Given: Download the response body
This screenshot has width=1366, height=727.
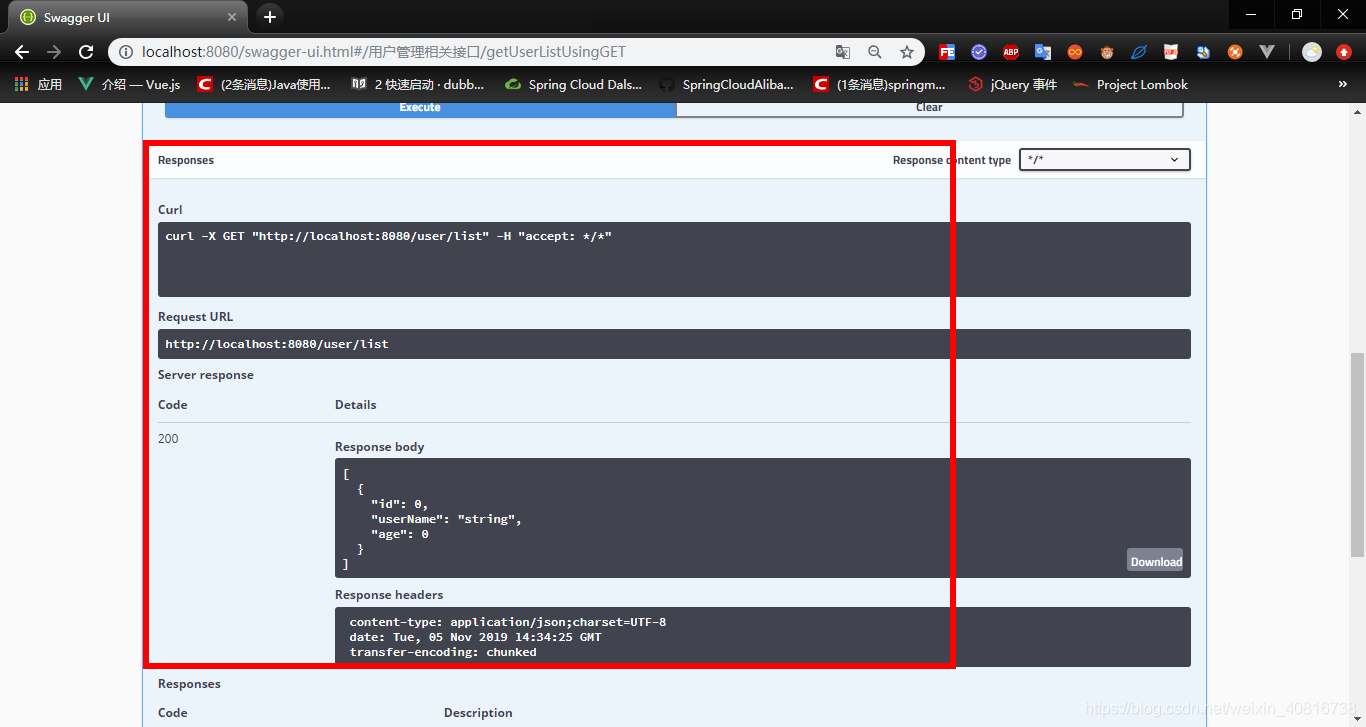Looking at the screenshot, I should (1155, 561).
